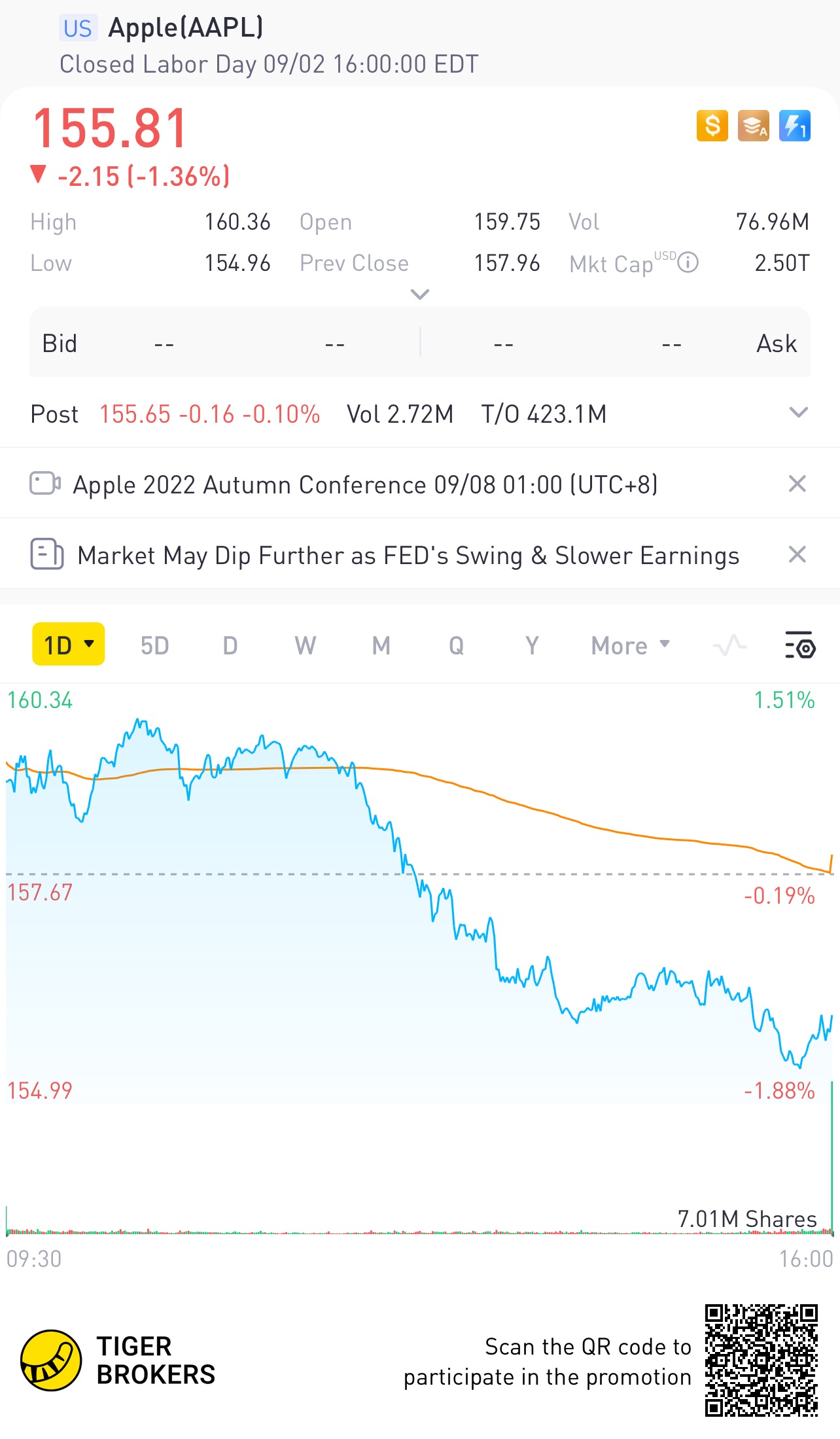Switch to the 5D chart tab
The width and height of the screenshot is (840, 1439).
[154, 645]
